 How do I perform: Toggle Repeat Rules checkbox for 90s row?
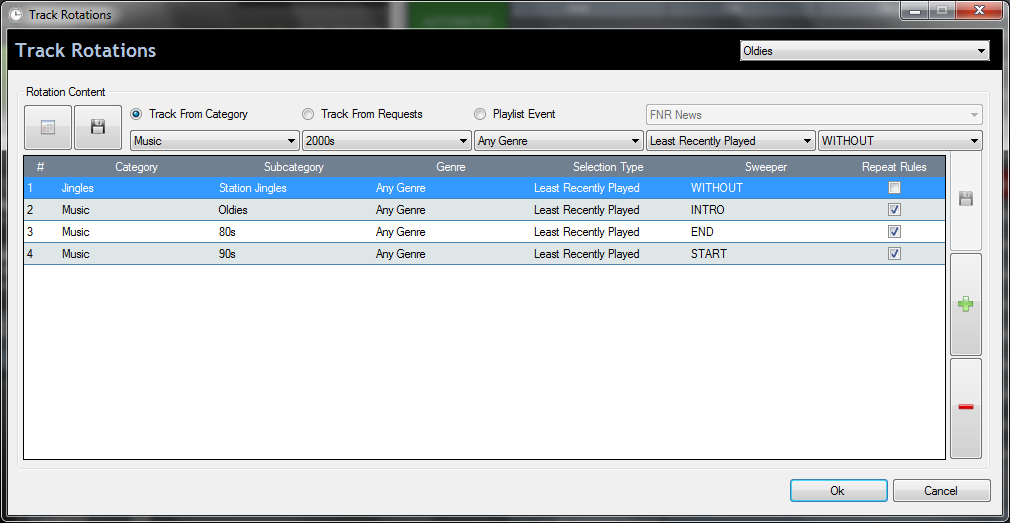894,254
